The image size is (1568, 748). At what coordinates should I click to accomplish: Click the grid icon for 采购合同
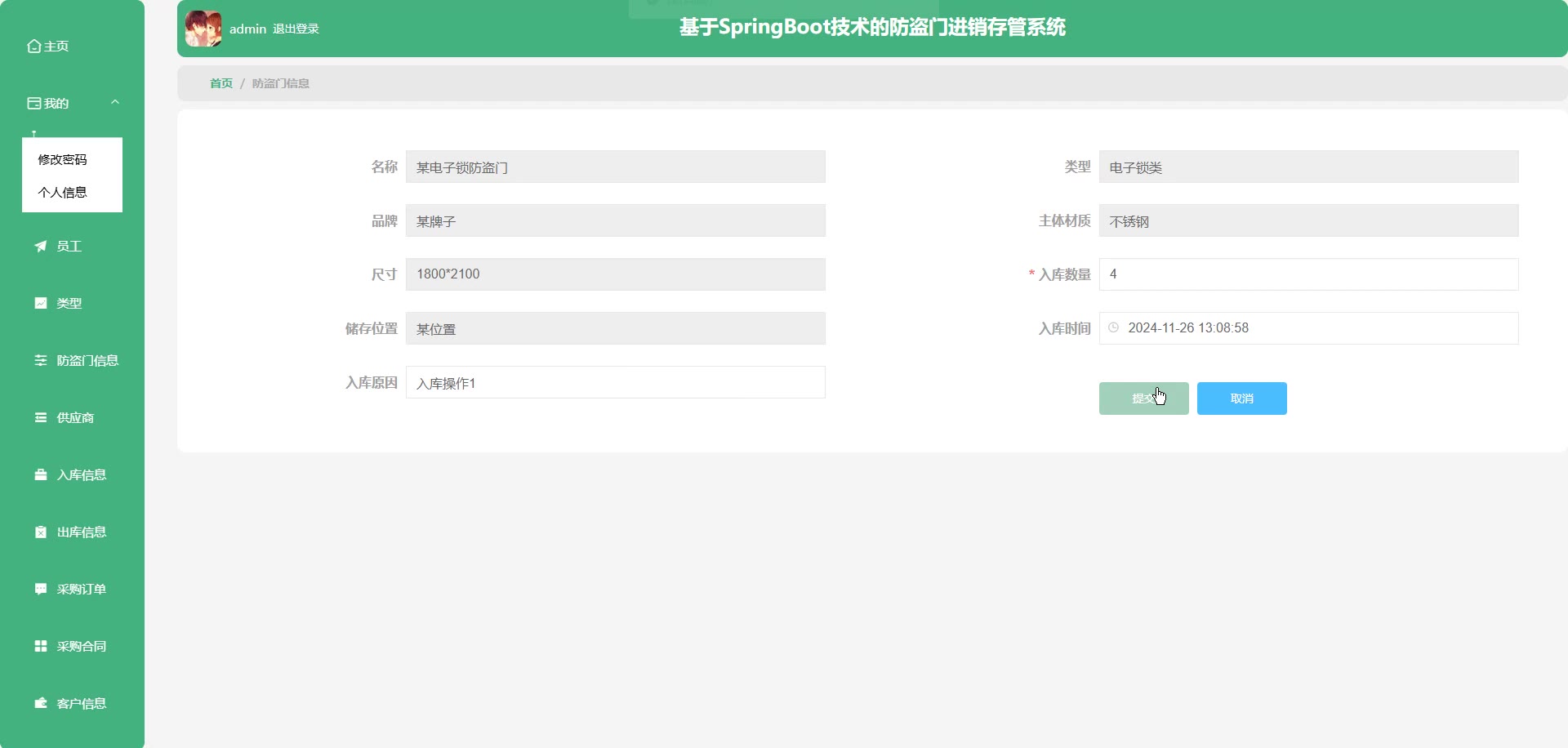click(x=41, y=646)
